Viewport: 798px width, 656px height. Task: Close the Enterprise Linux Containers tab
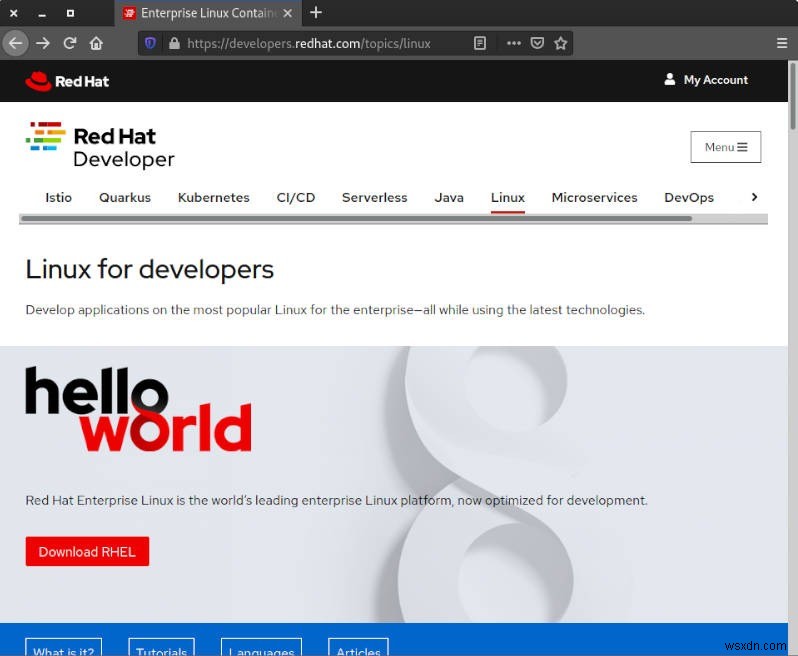pos(288,13)
